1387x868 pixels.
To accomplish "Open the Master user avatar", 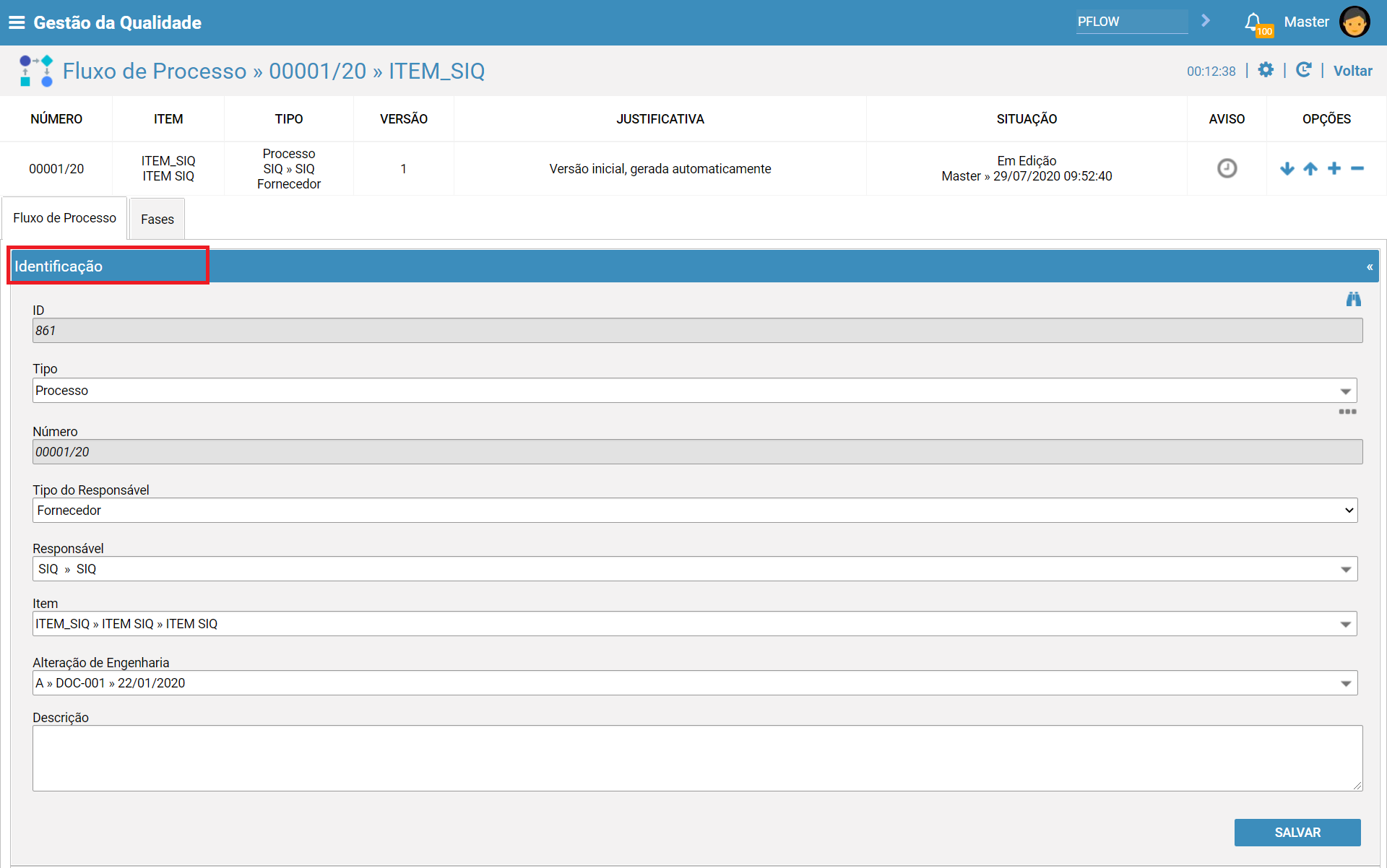I will click(x=1354, y=22).
